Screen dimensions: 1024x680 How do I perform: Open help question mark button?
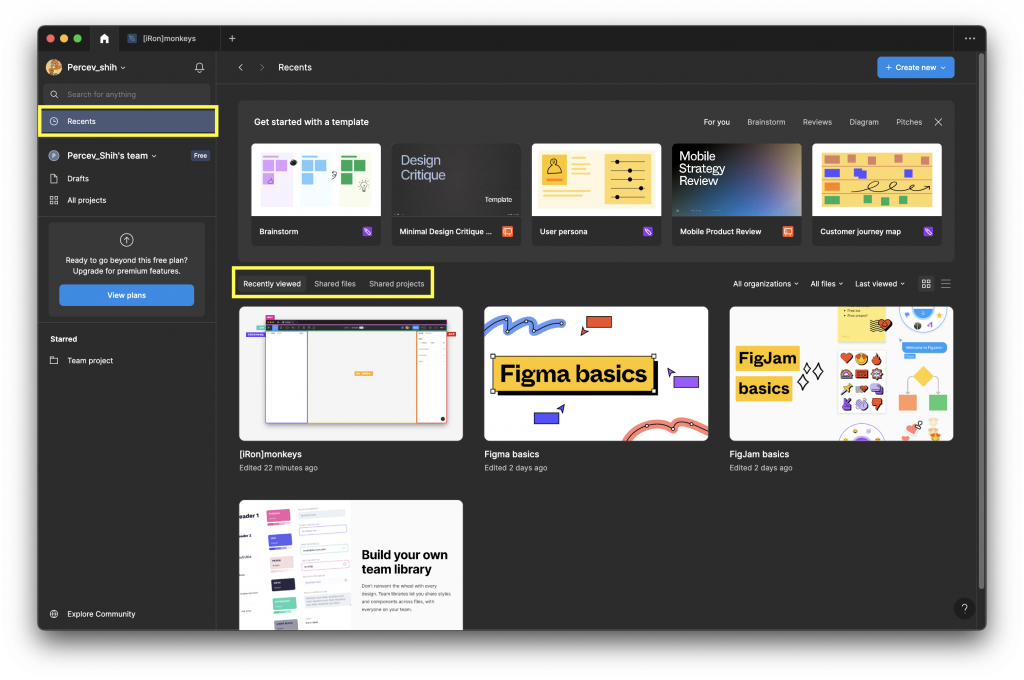pos(965,608)
